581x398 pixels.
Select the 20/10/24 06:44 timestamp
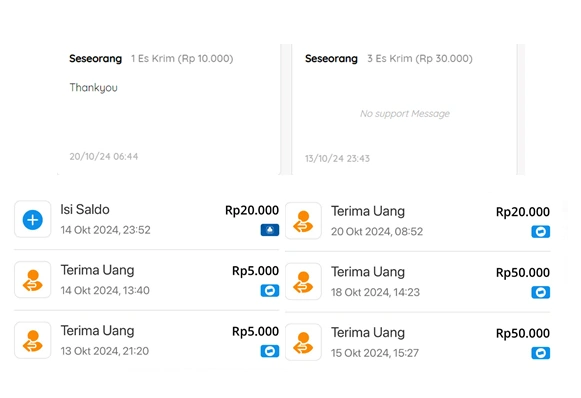tap(104, 156)
